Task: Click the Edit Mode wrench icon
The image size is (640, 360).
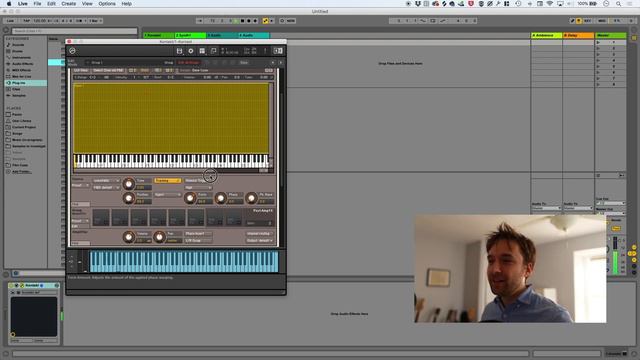Action: (x=72, y=62)
